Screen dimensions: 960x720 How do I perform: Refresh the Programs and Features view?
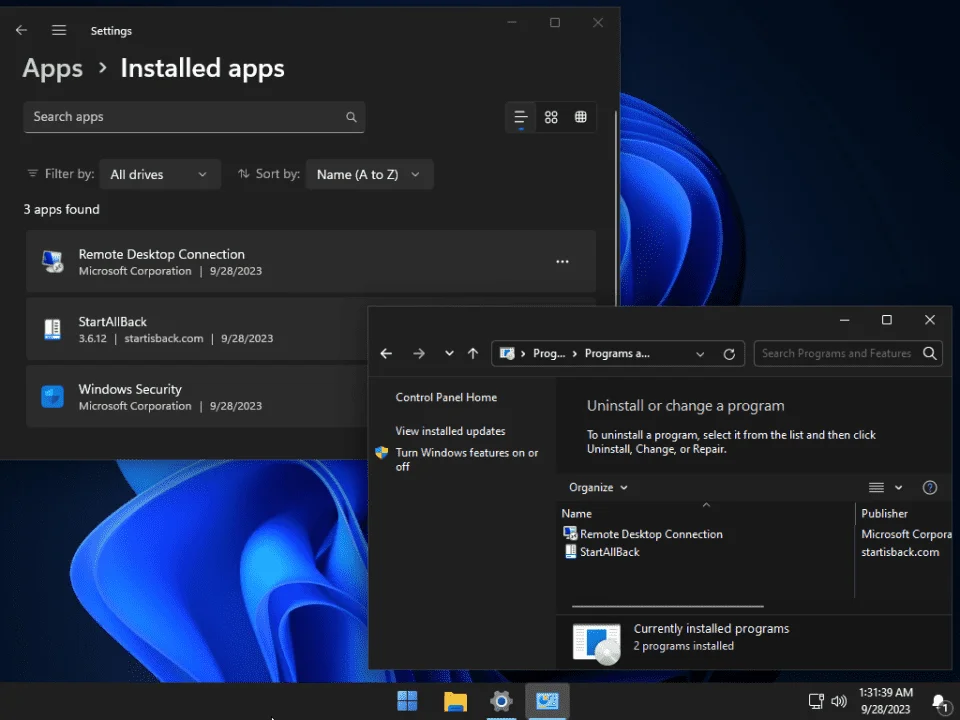[x=729, y=354]
